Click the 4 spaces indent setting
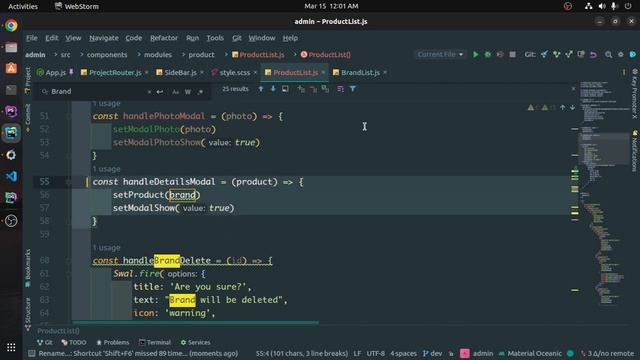The image size is (640, 360). click(x=403, y=353)
